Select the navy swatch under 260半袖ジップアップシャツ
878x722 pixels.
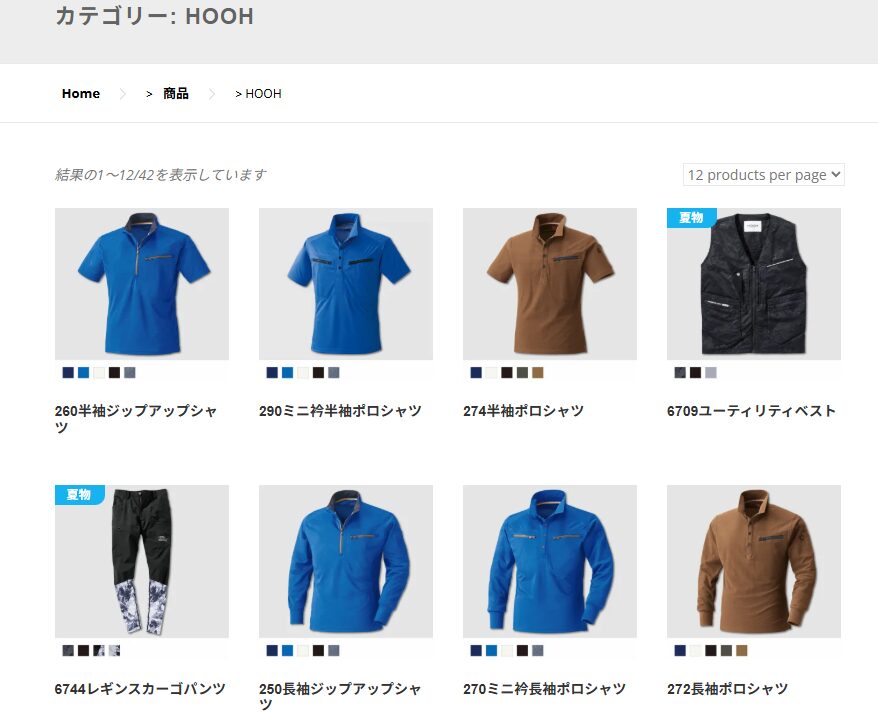click(x=68, y=372)
